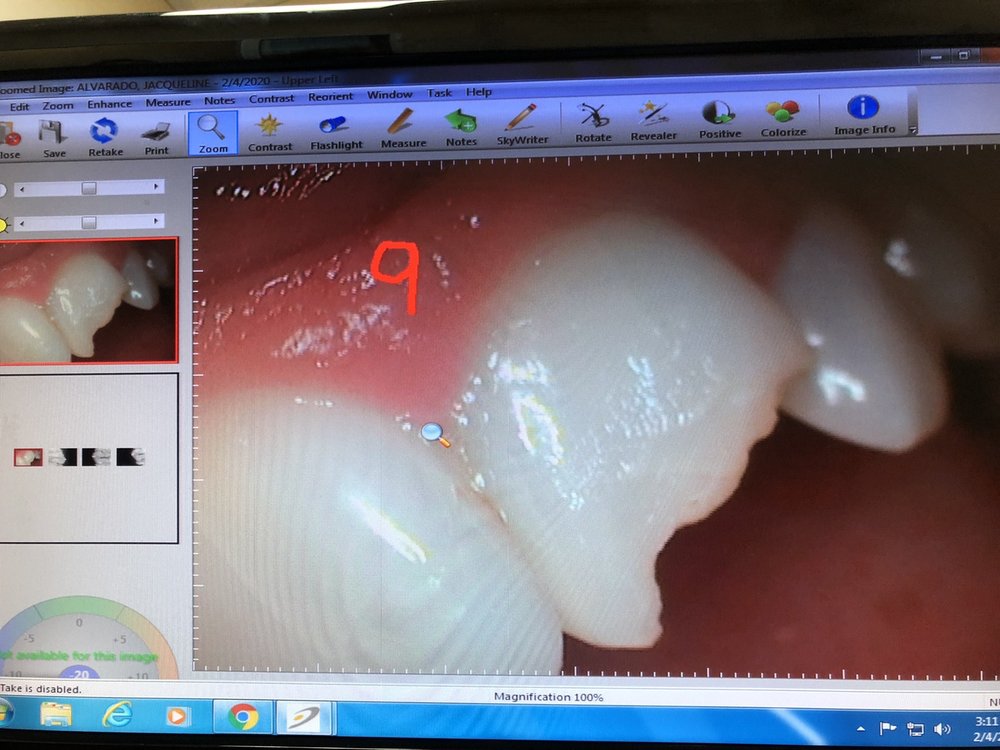Image resolution: width=1000 pixels, height=750 pixels.
Task: Click the Rotate tool icon
Action: point(593,122)
